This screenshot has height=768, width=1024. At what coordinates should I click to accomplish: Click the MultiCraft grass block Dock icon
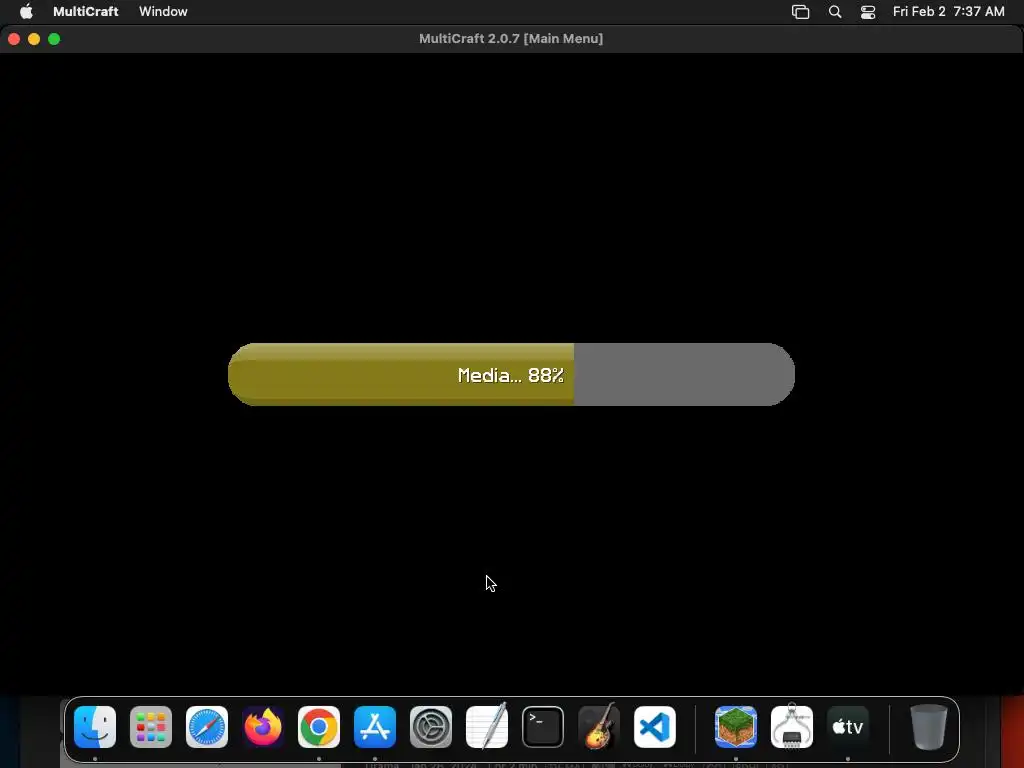coord(736,727)
